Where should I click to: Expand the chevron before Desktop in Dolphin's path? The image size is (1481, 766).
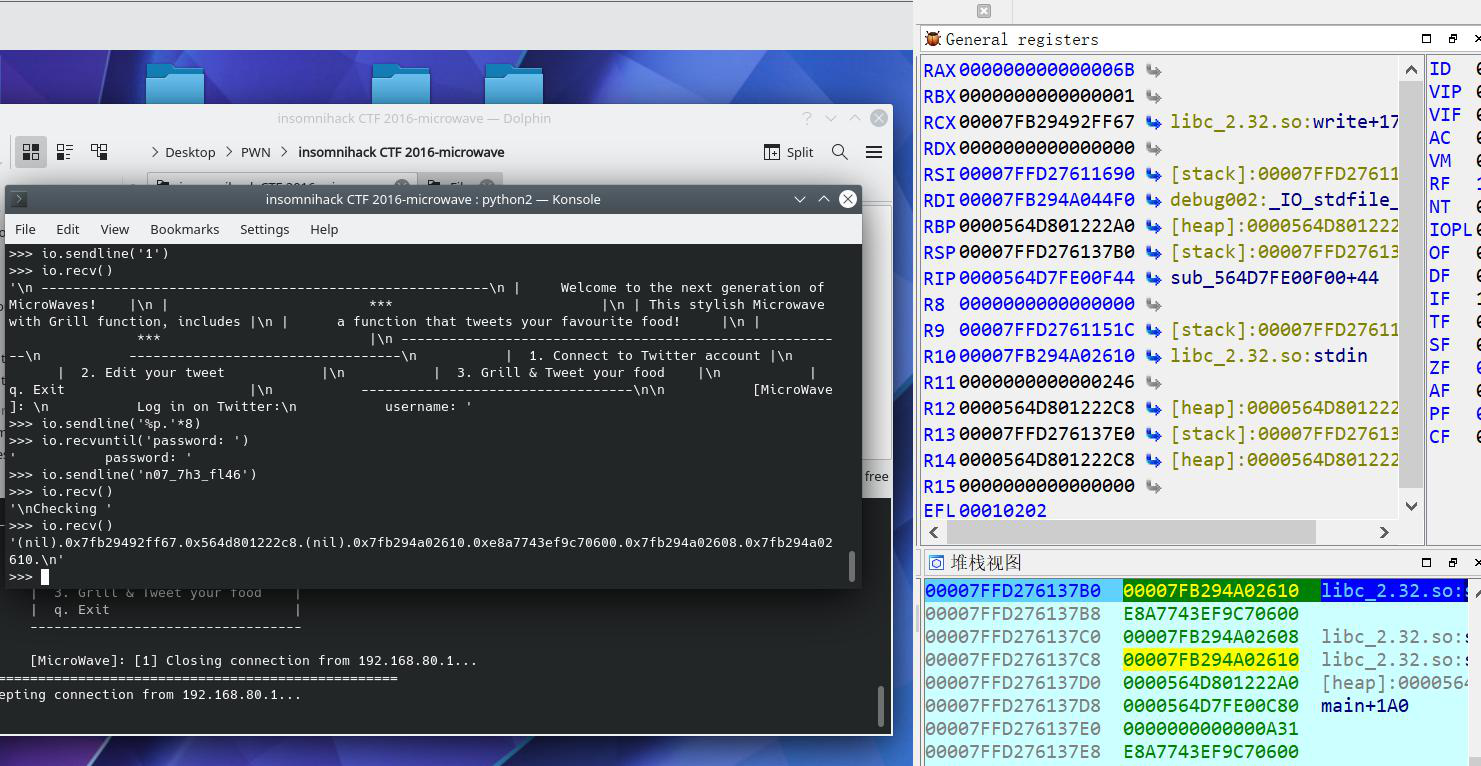(x=155, y=152)
